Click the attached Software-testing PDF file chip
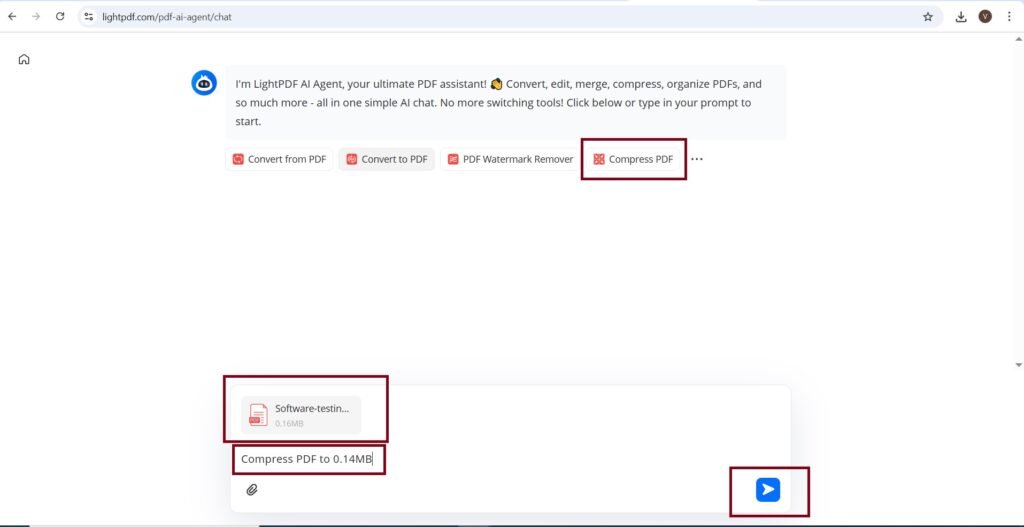Viewport: 1024px width, 527px height. 301,414
